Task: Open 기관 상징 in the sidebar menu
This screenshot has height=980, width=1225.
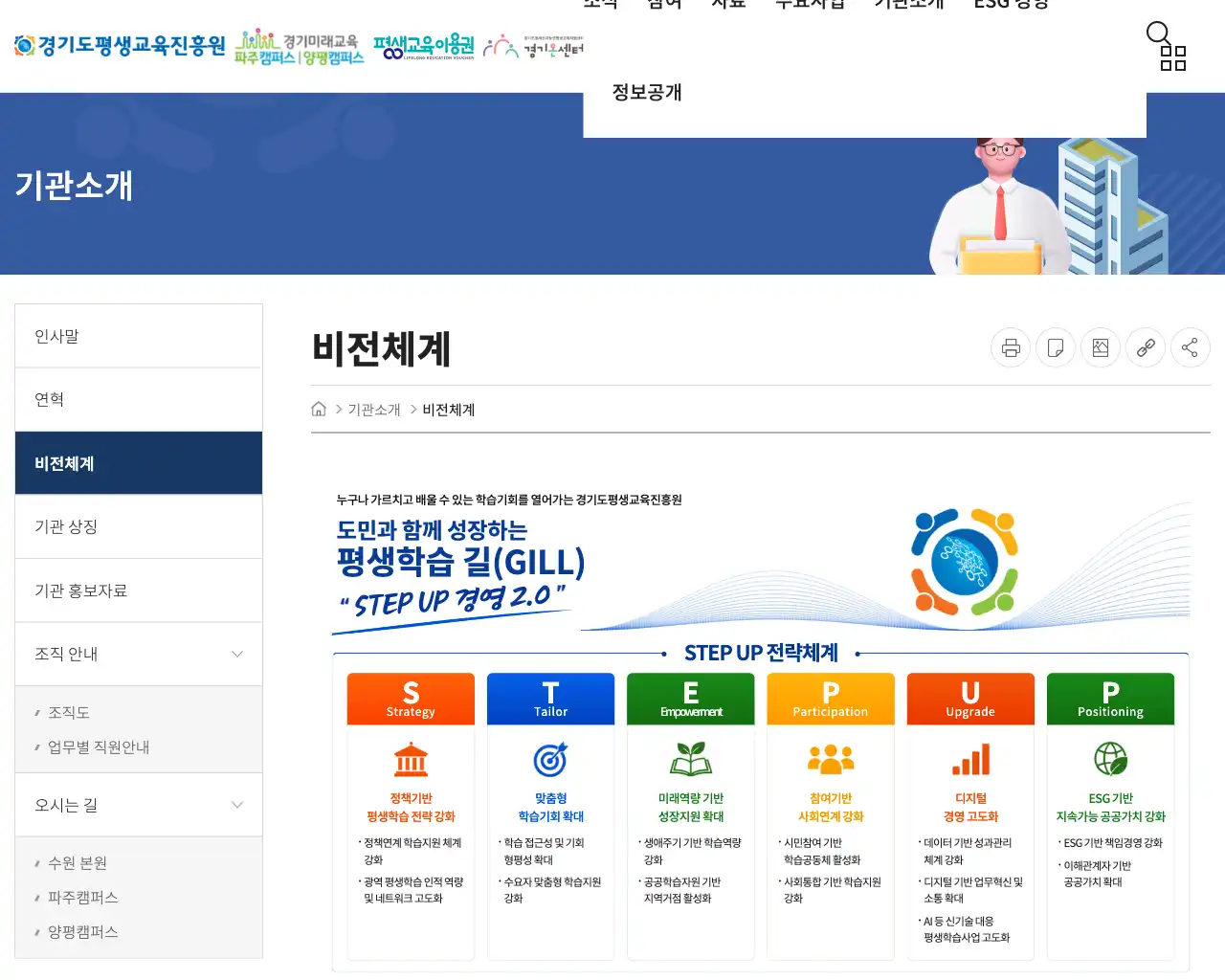Action: 139,526
